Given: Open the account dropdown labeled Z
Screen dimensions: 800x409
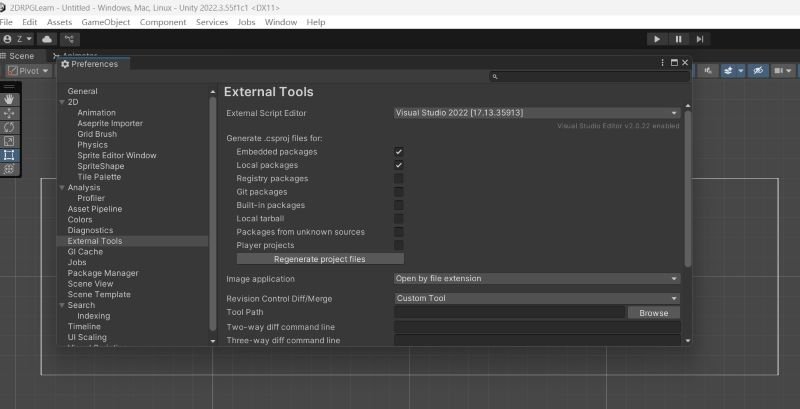Looking at the screenshot, I should (x=17, y=39).
